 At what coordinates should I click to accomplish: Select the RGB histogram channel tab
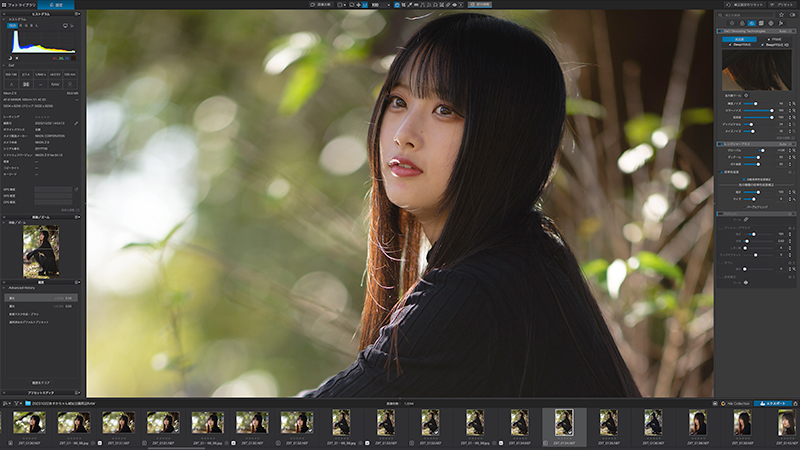[12, 25]
